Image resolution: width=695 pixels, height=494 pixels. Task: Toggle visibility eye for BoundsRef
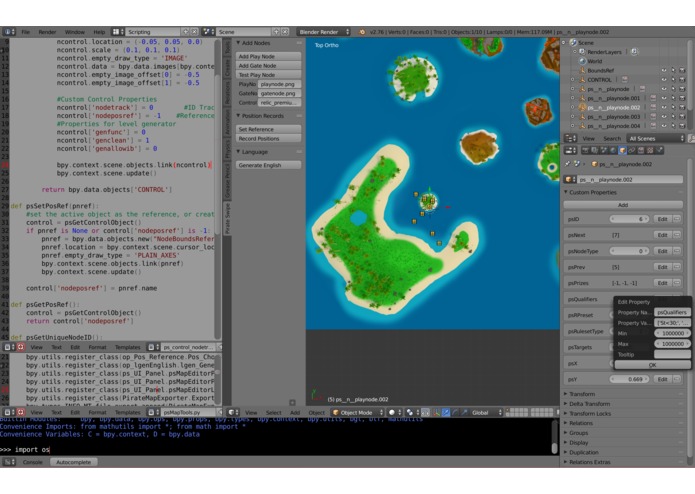[x=664, y=70]
